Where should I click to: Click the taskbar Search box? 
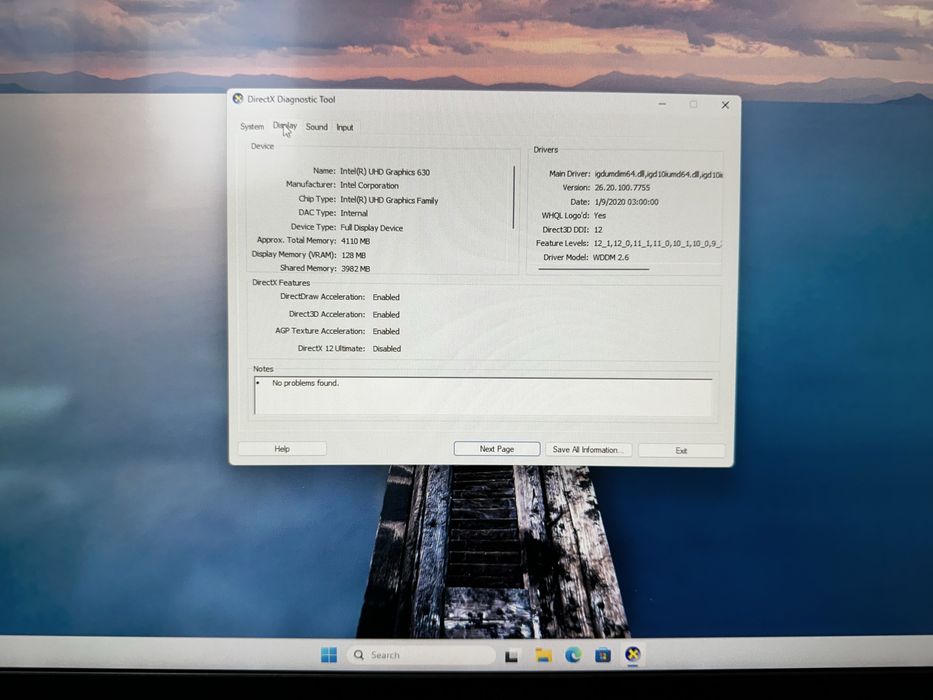click(421, 655)
